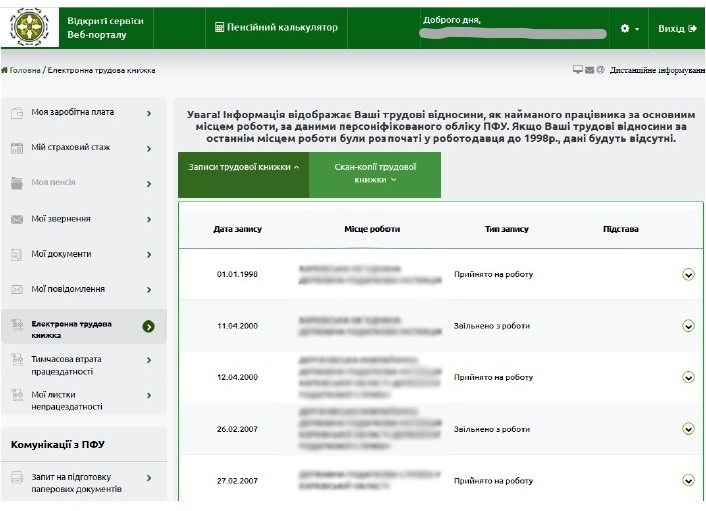Click printer icon of Запит на підготовку
This screenshot has width=706, height=511.
tap(17, 477)
